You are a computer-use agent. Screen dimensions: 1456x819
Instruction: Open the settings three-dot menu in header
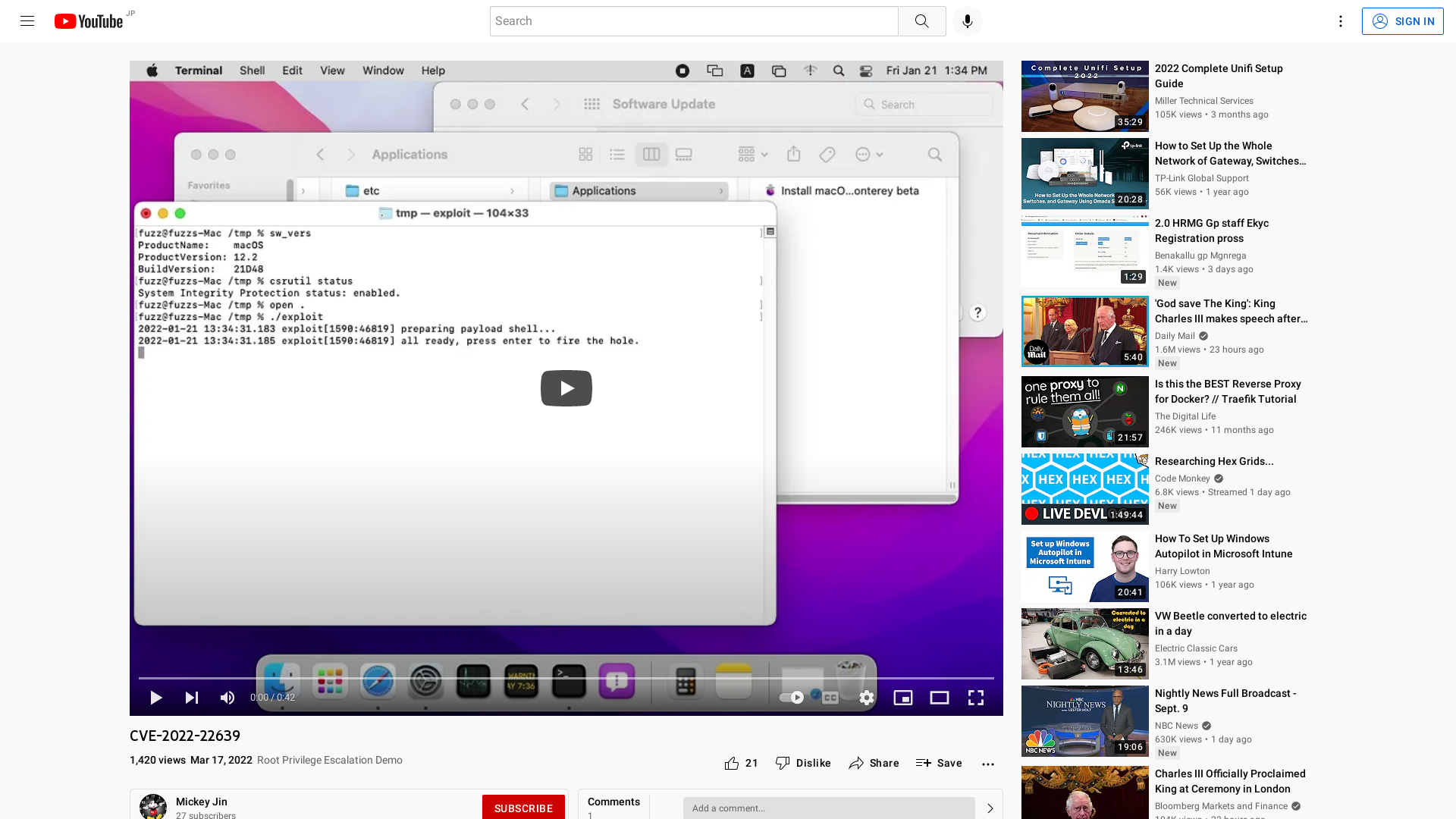click(x=1340, y=21)
